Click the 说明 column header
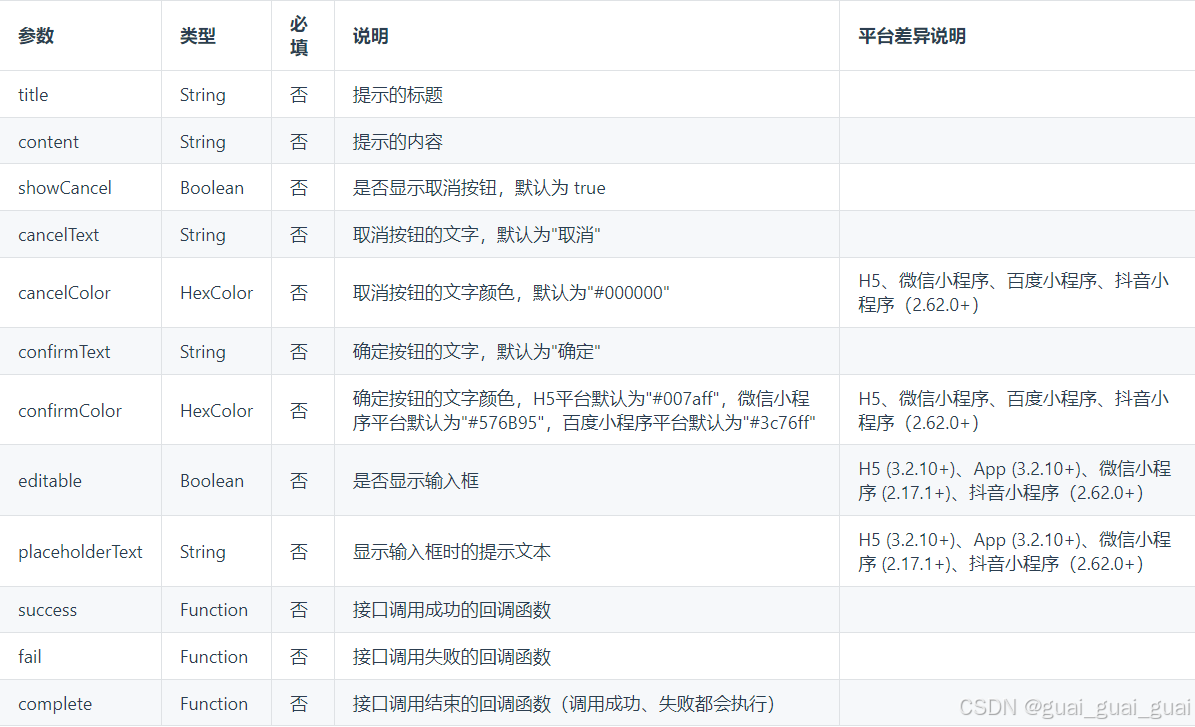 click(370, 36)
